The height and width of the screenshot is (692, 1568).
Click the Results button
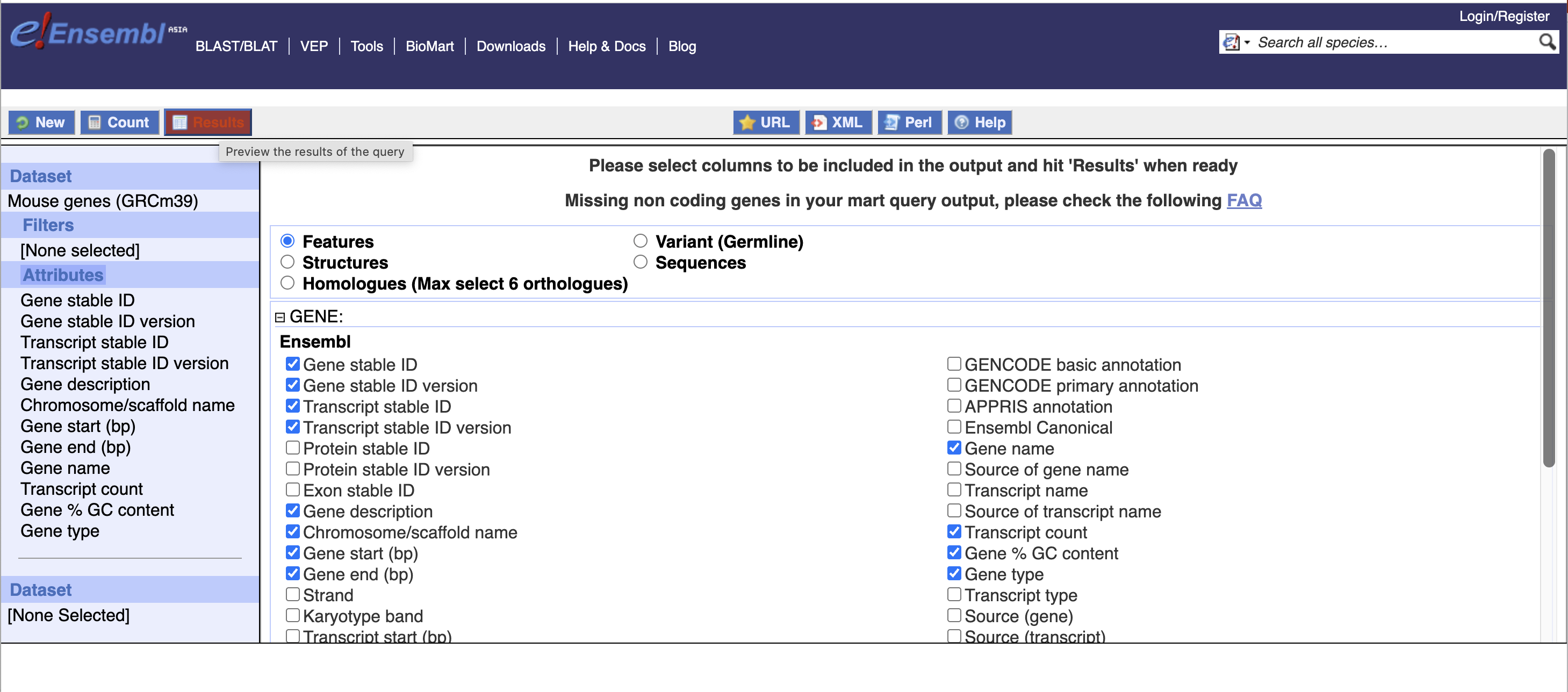[207, 122]
